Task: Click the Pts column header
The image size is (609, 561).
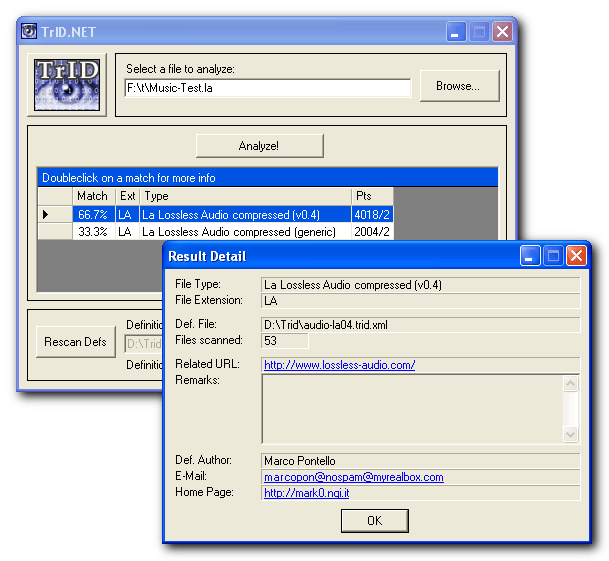Action: [x=372, y=196]
